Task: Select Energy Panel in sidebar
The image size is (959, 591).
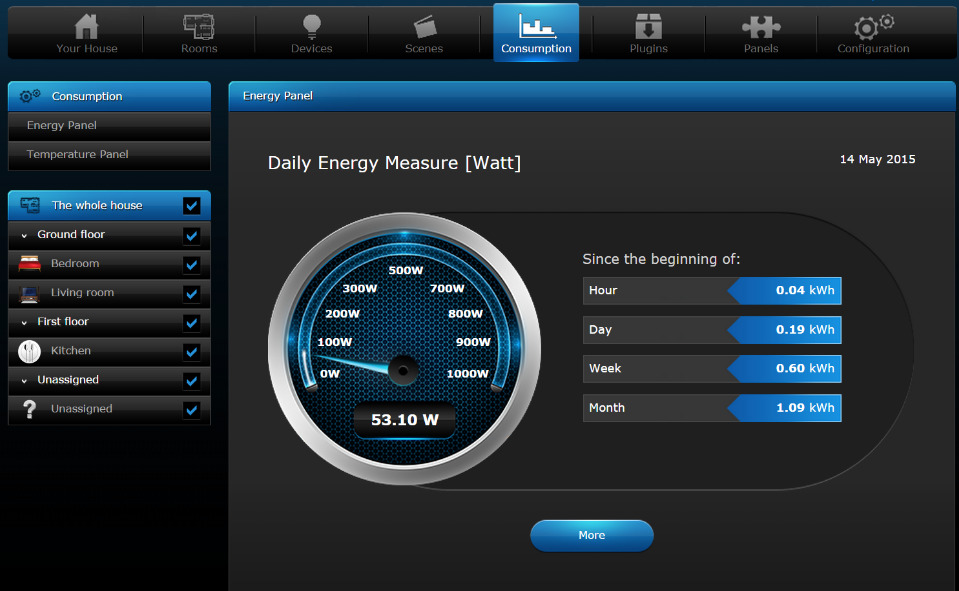Action: 62,126
